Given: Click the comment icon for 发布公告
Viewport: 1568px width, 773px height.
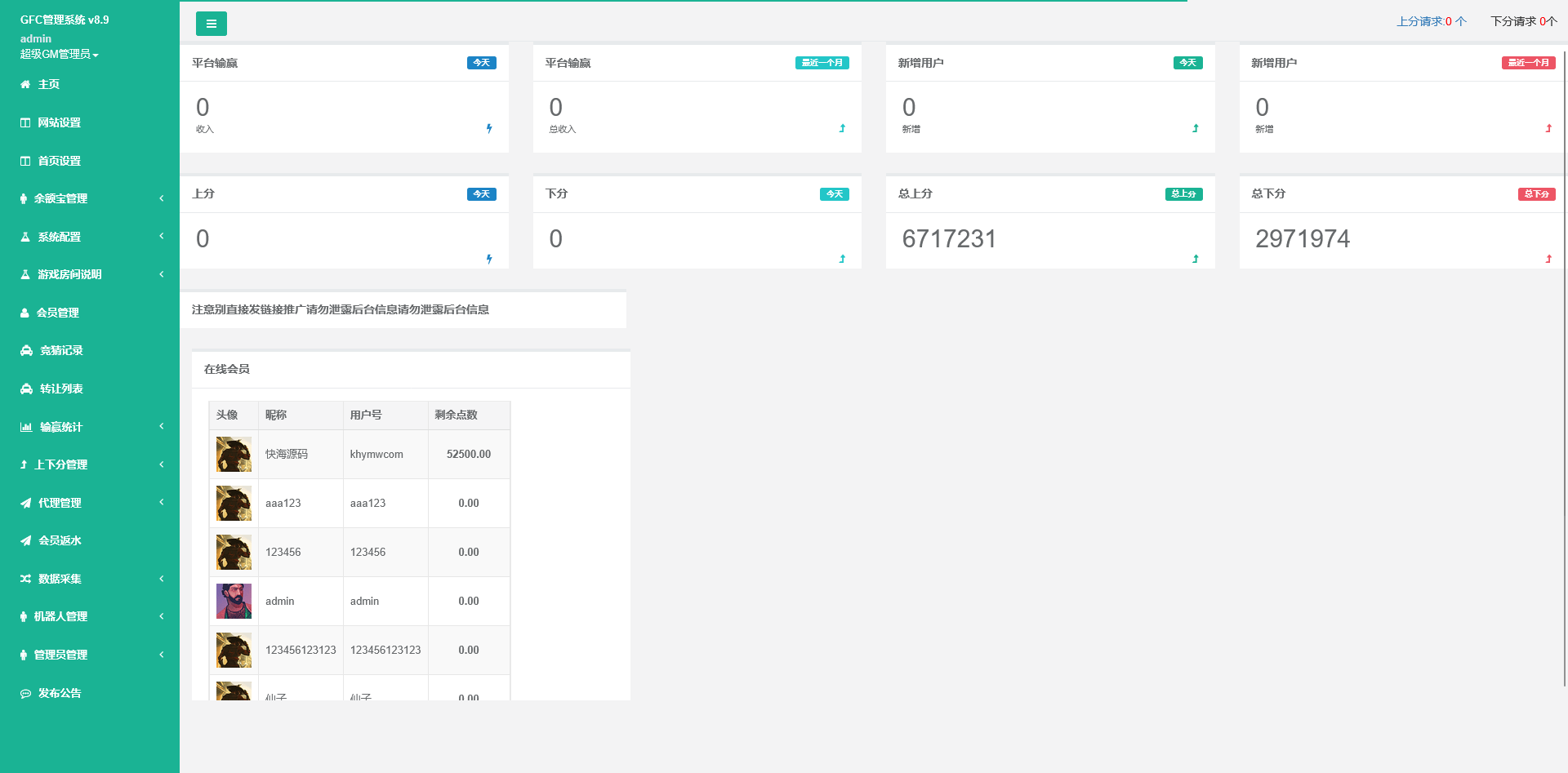Looking at the screenshot, I should (x=25, y=693).
